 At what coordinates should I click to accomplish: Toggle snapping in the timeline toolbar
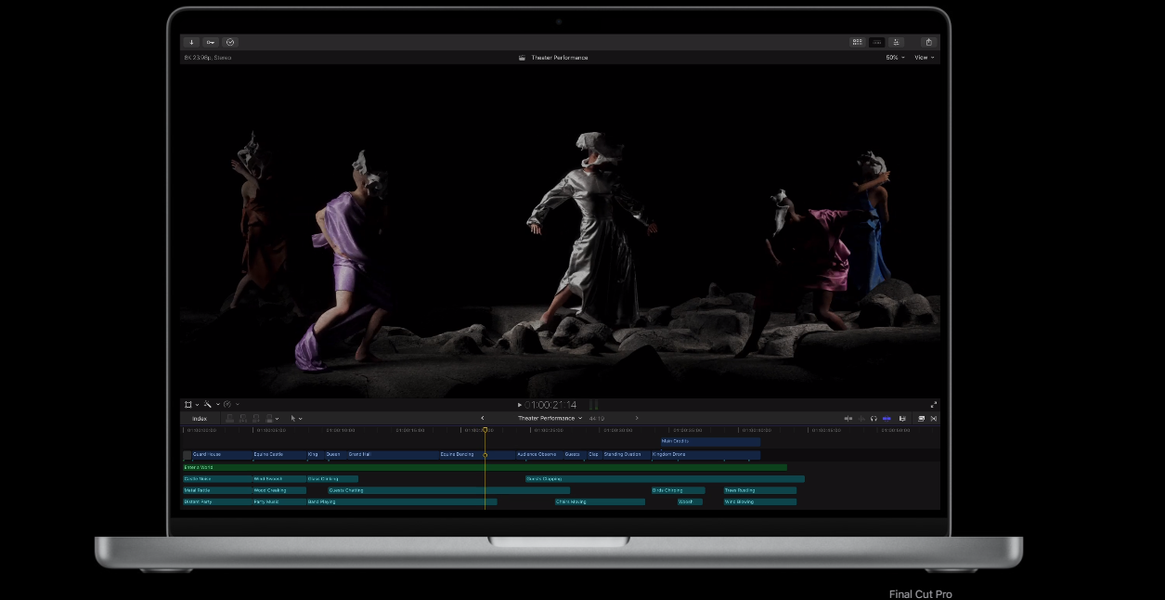(886, 418)
